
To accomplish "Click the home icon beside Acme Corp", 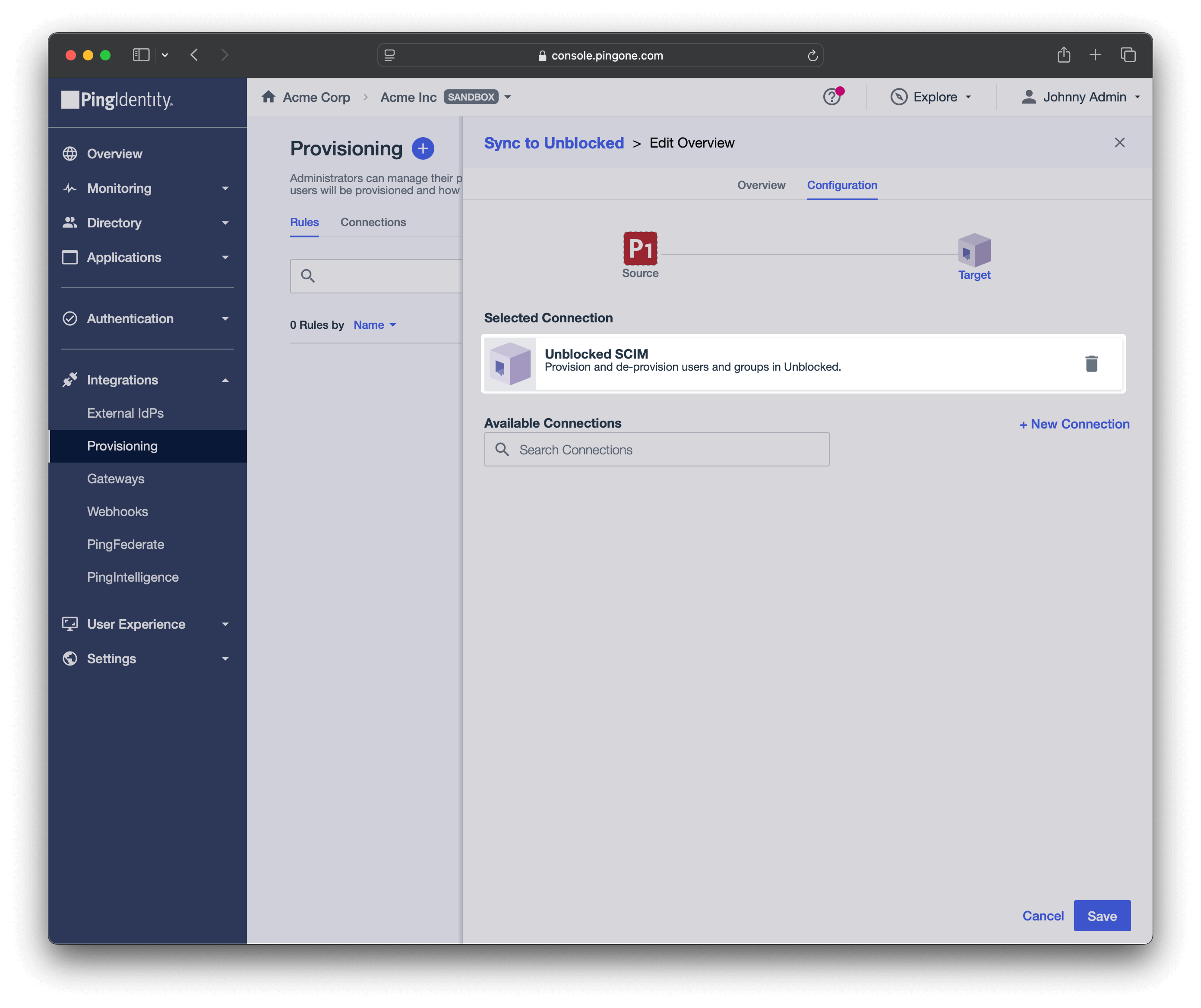I will (x=268, y=97).
